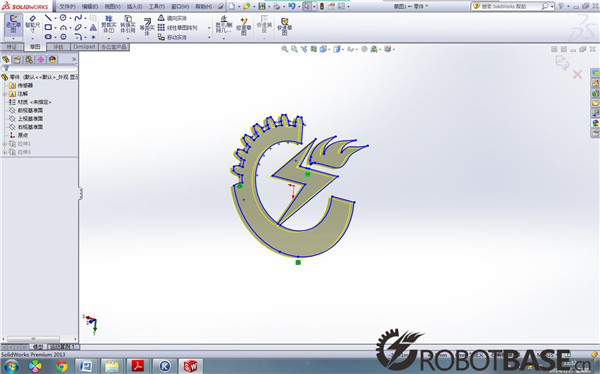
Task: Click the feature tree filter field
Action: pyautogui.click(x=40, y=68)
